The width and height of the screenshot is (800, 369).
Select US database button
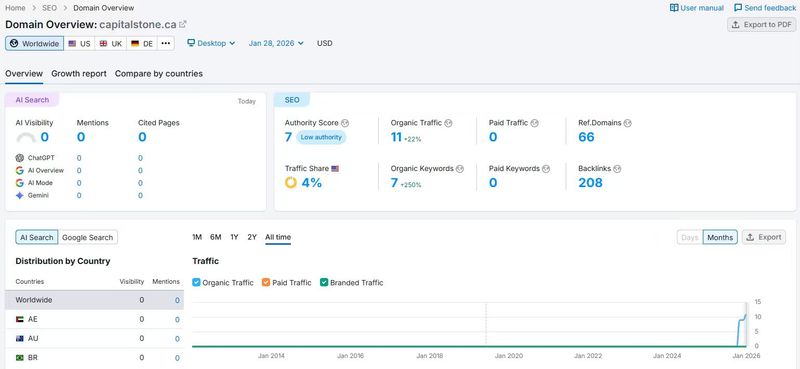(x=79, y=43)
